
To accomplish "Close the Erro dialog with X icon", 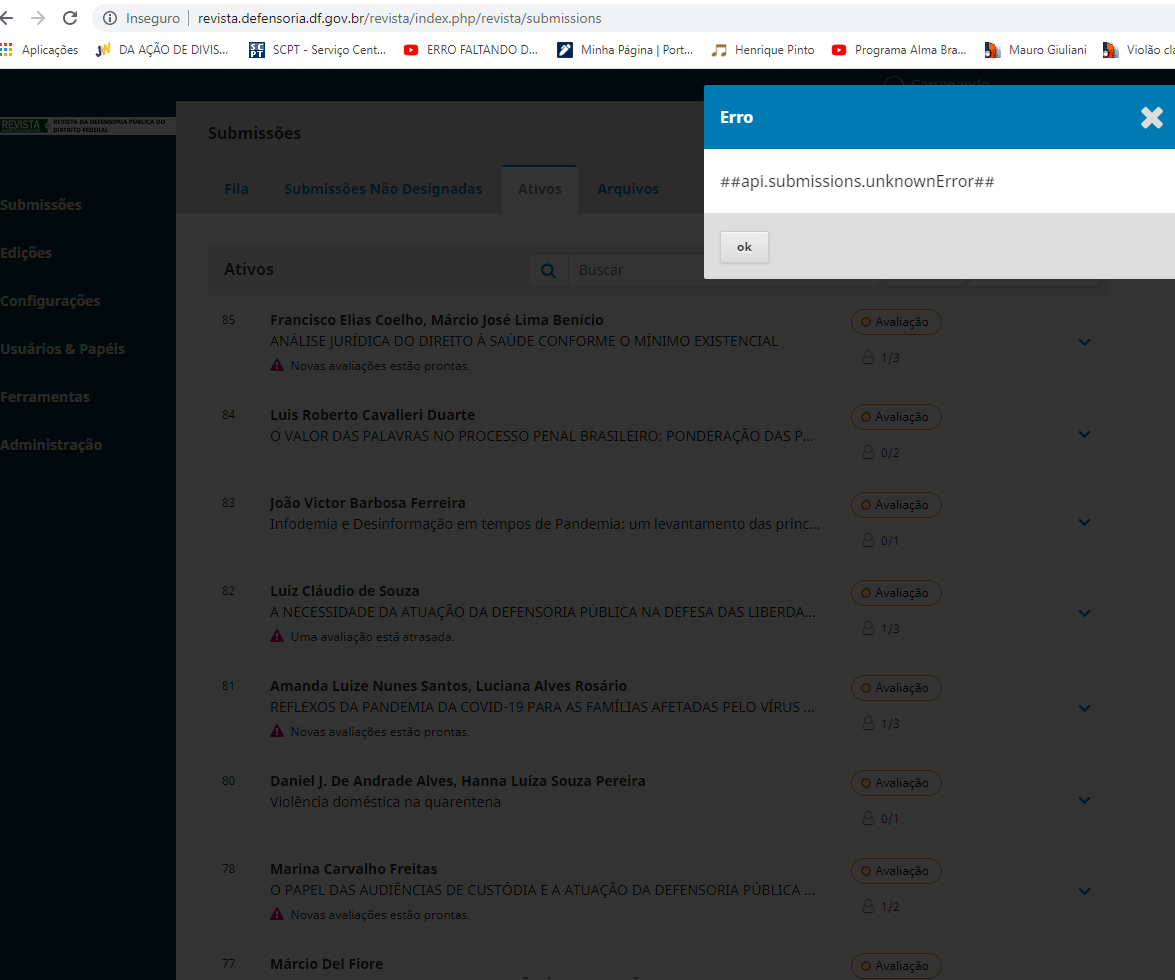I will pos(1151,117).
